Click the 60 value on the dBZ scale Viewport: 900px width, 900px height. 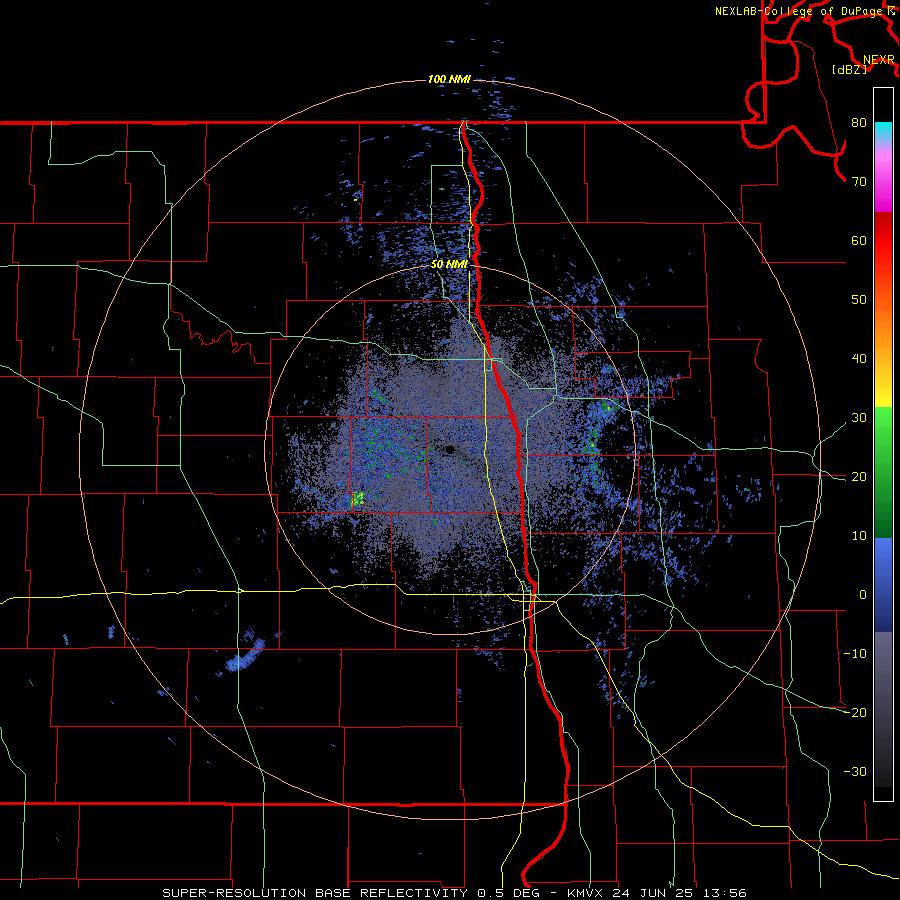pyautogui.click(x=859, y=240)
